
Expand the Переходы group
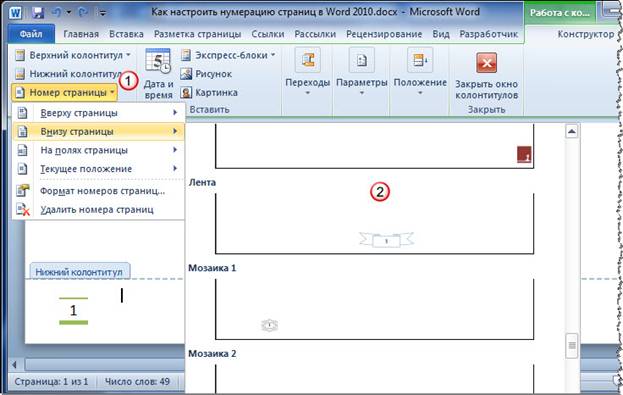(308, 72)
